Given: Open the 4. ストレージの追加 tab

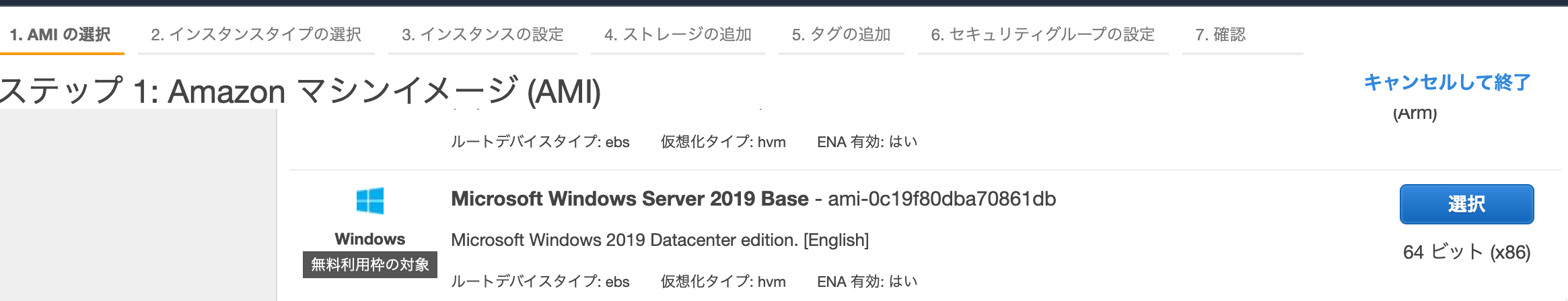Looking at the screenshot, I should coord(678,34).
